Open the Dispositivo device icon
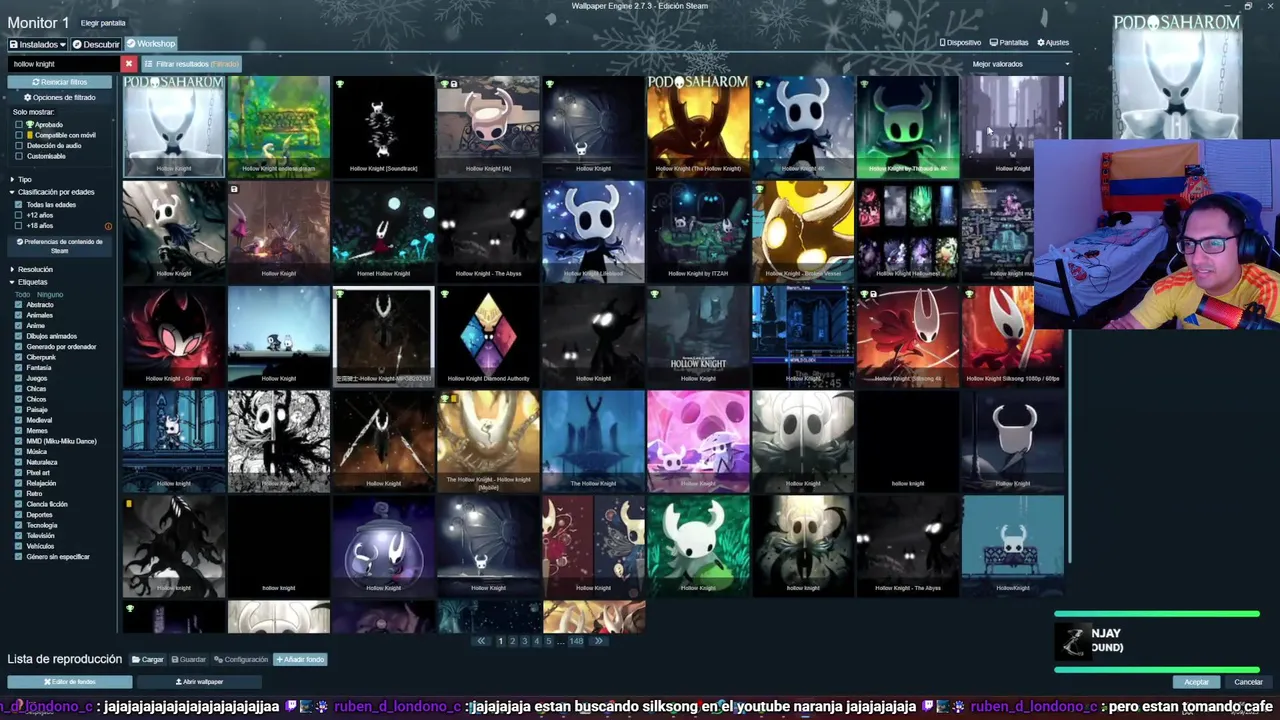 coord(960,43)
